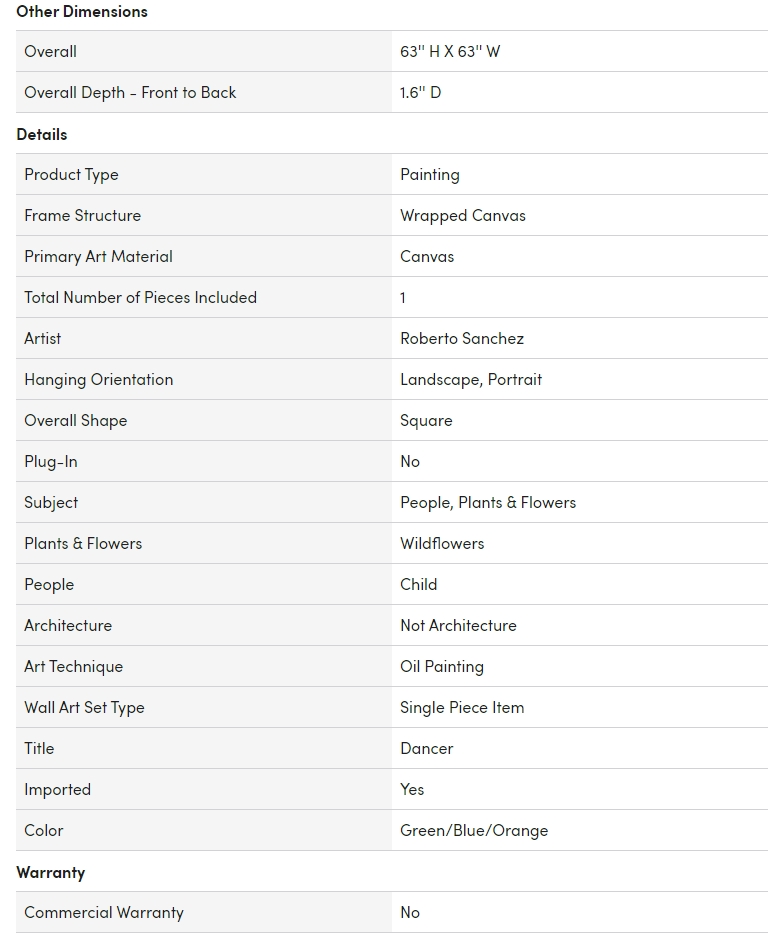Select the Wildflowers value

[442, 544]
